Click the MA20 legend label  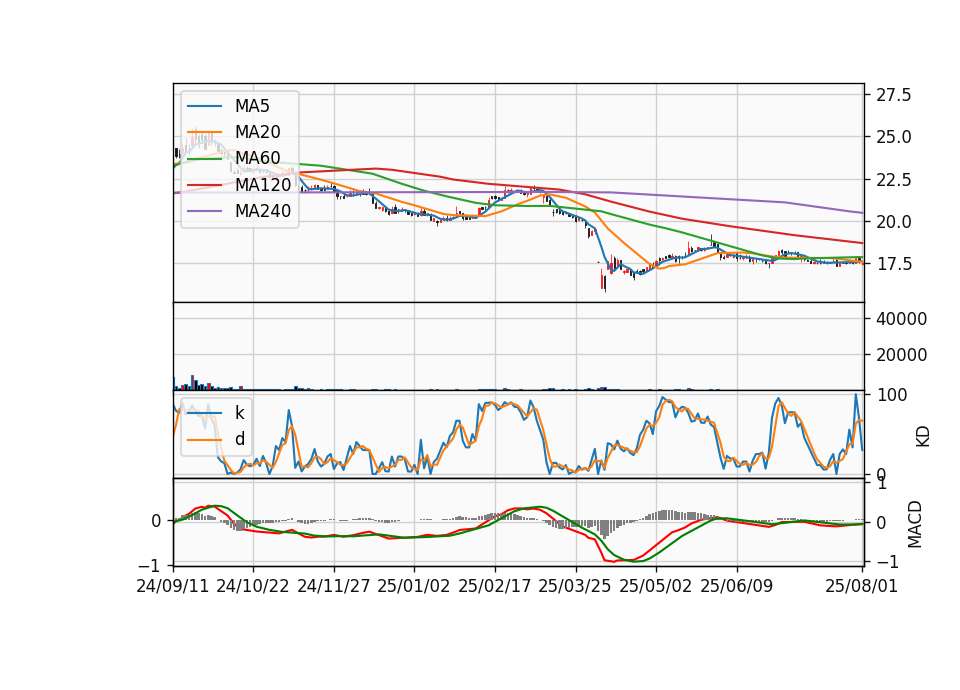click(257, 132)
